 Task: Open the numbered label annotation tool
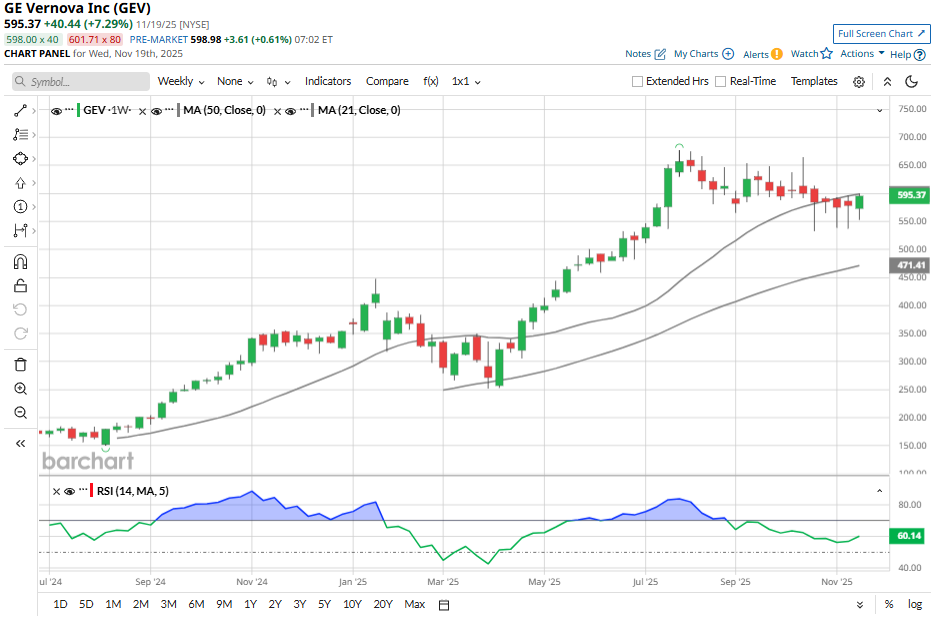20,207
